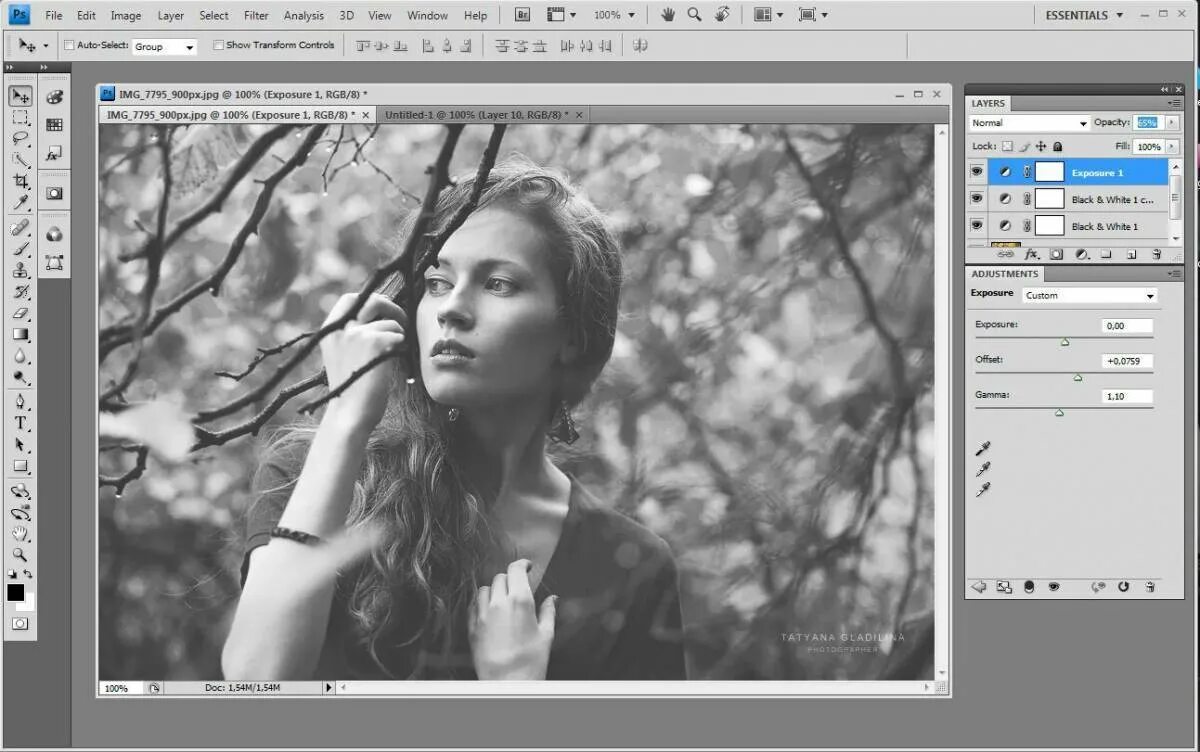Select the Rectangle shape tool
Screen dimensions: 1200x752
(20, 466)
